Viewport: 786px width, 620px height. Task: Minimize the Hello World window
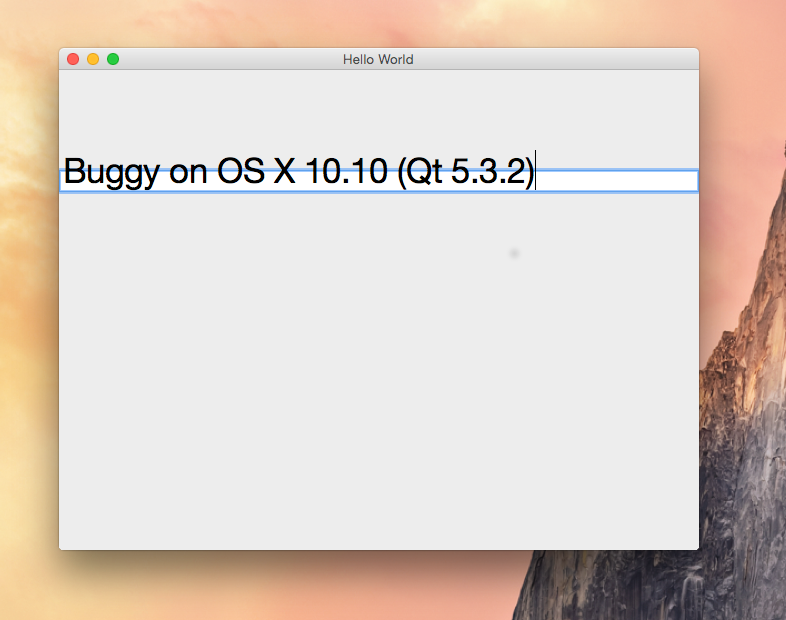93,59
